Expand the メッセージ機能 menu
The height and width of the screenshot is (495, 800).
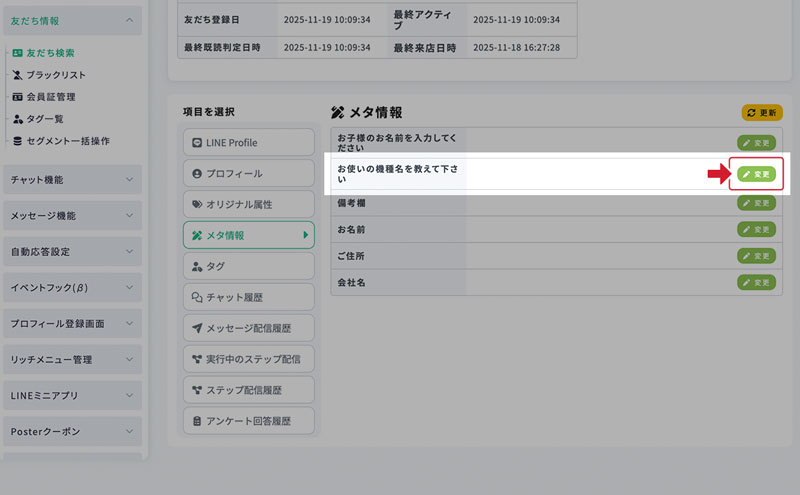coord(72,215)
